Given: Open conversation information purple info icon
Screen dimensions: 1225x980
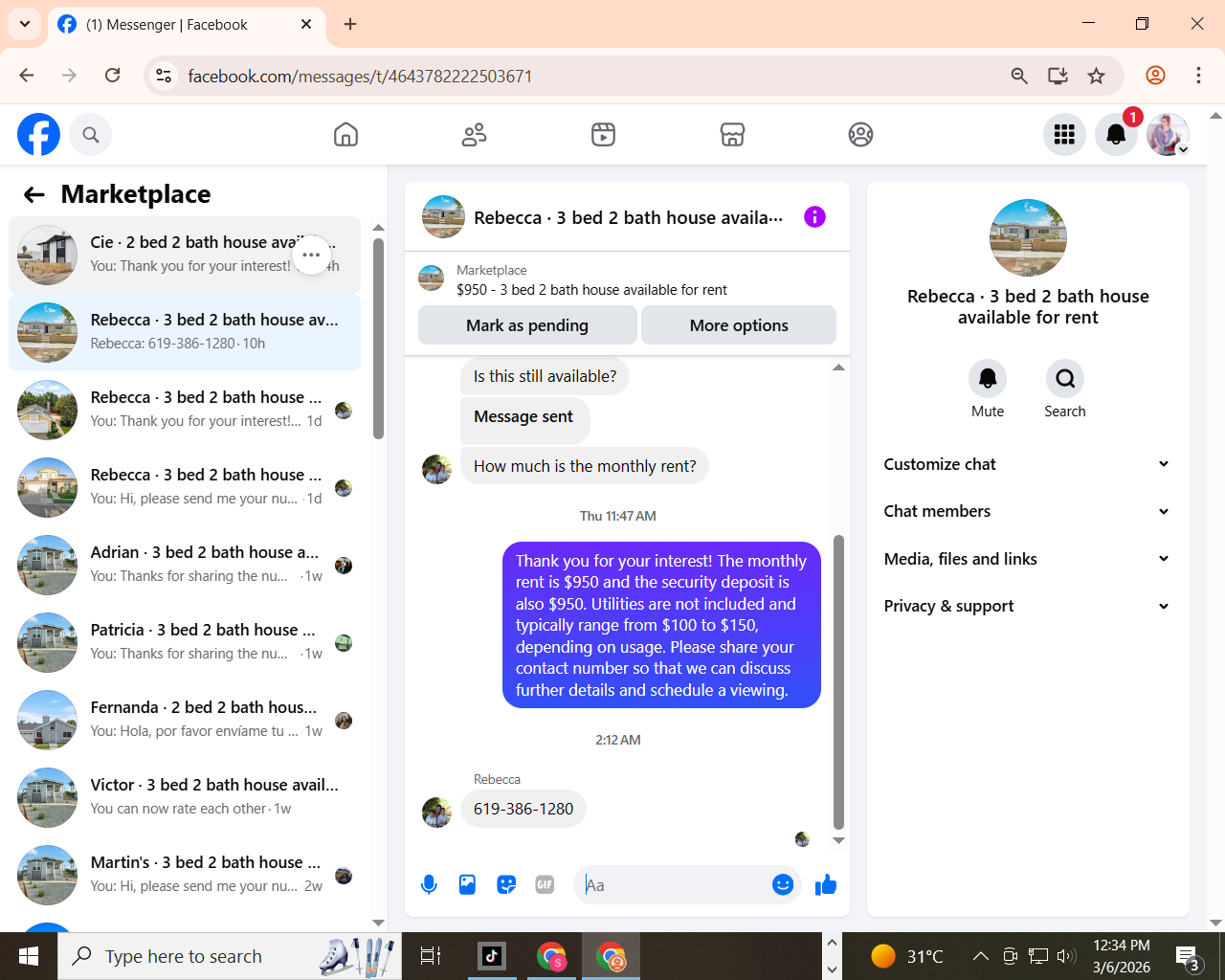Looking at the screenshot, I should [x=814, y=217].
